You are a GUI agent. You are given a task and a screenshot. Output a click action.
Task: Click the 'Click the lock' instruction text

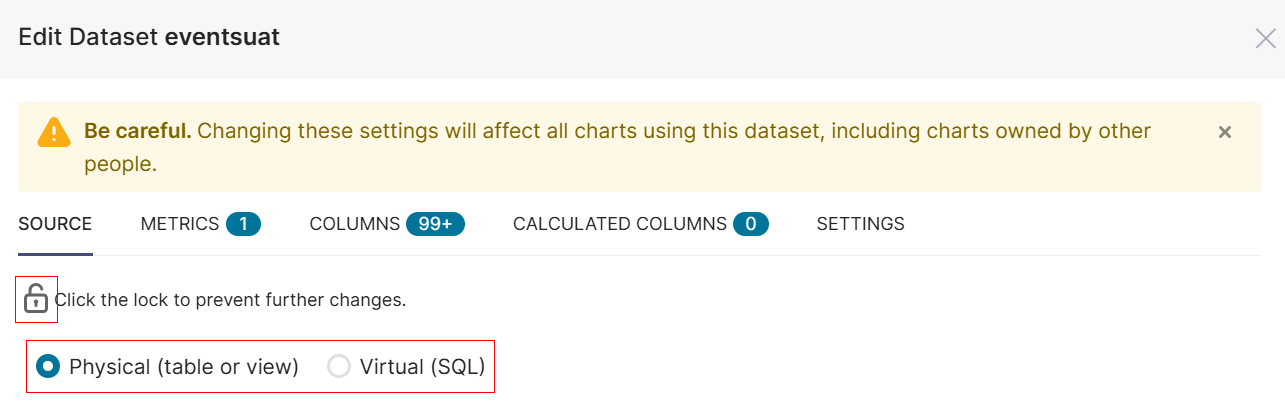[x=230, y=300]
